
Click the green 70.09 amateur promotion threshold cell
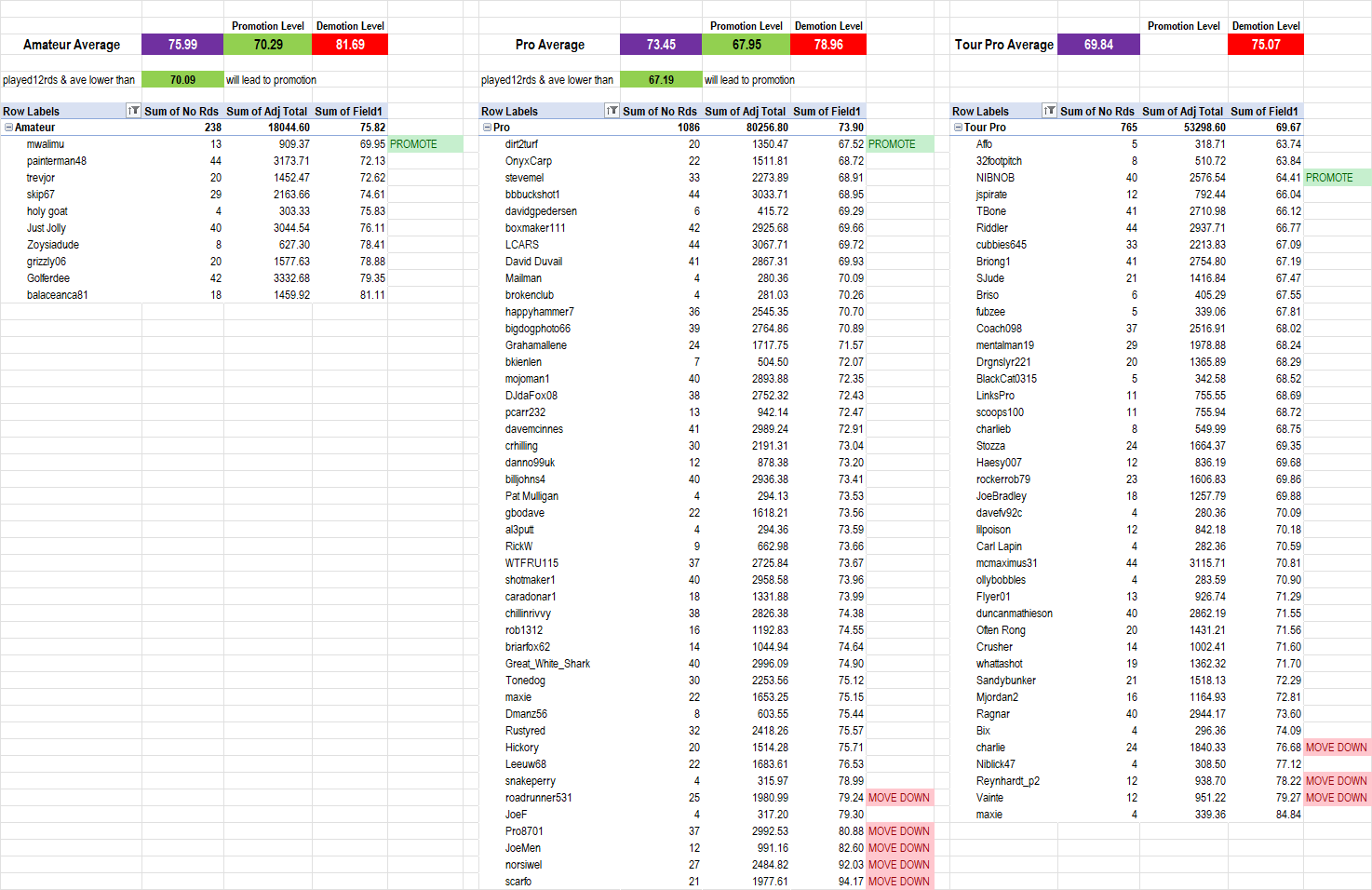click(182, 80)
